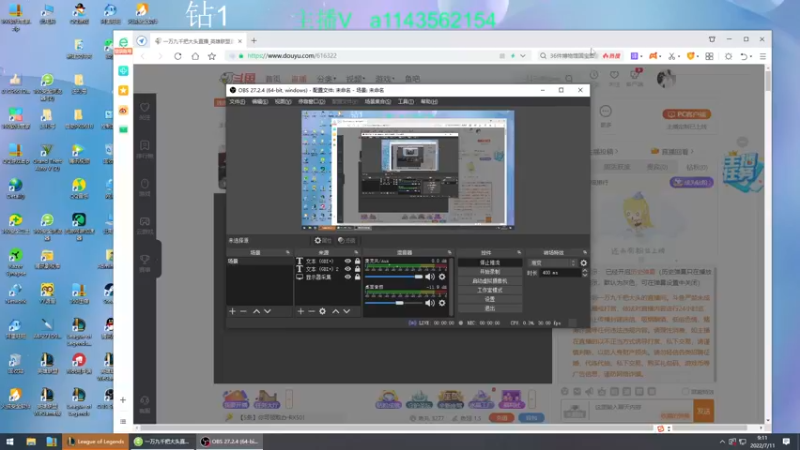
Task: Move selected source up in OBS
Action: point(336,311)
